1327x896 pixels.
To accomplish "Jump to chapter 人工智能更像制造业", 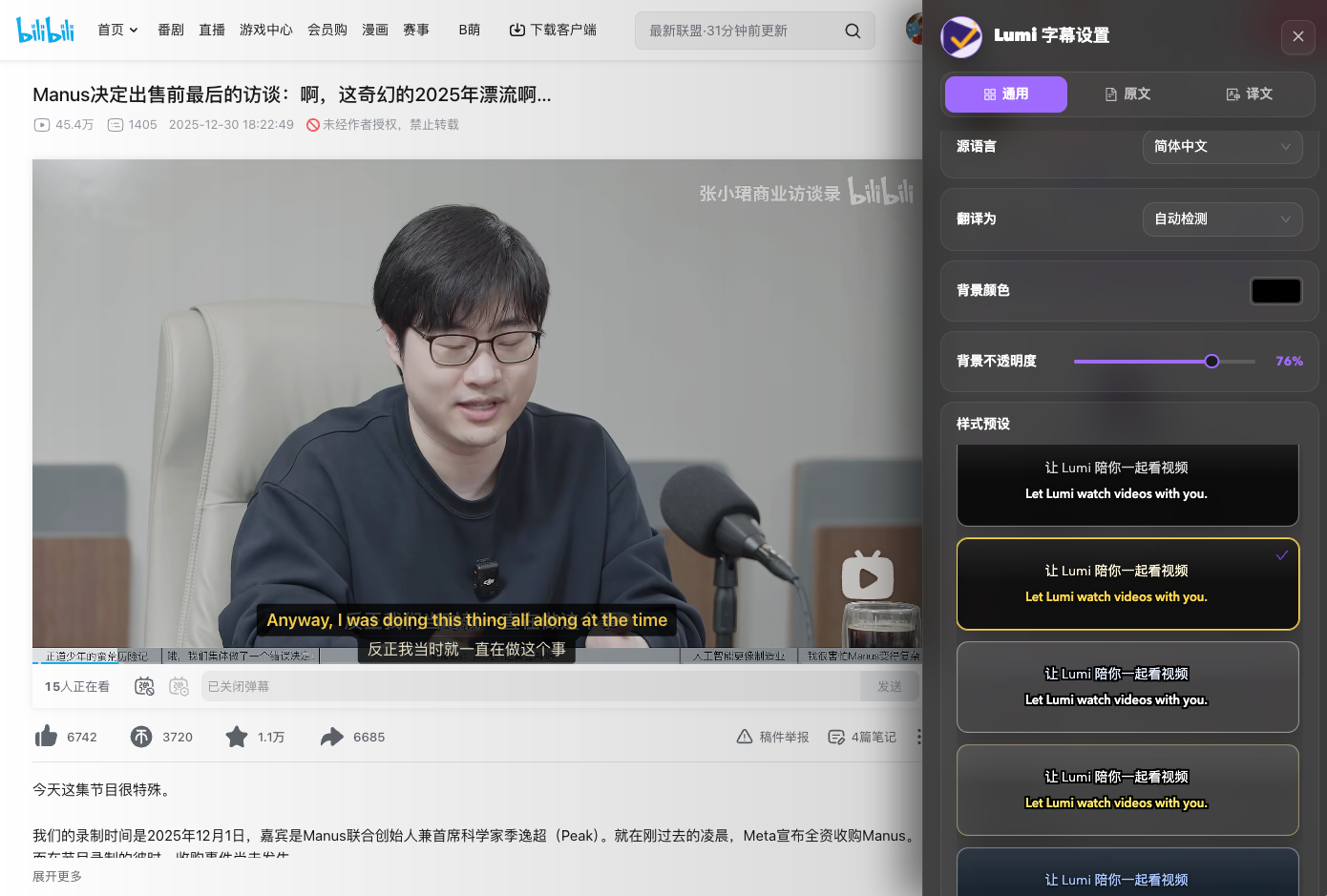I will click(x=739, y=656).
